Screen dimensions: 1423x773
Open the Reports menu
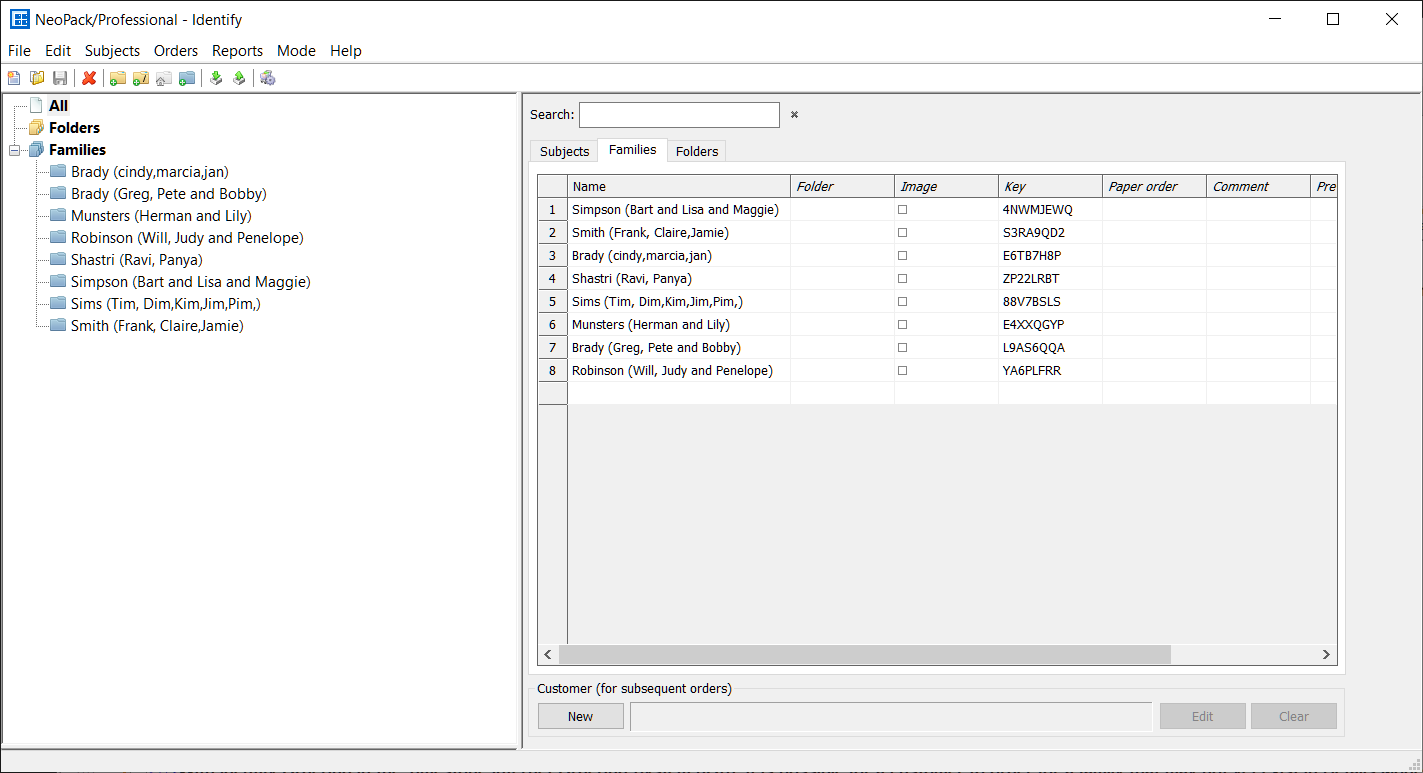click(237, 51)
